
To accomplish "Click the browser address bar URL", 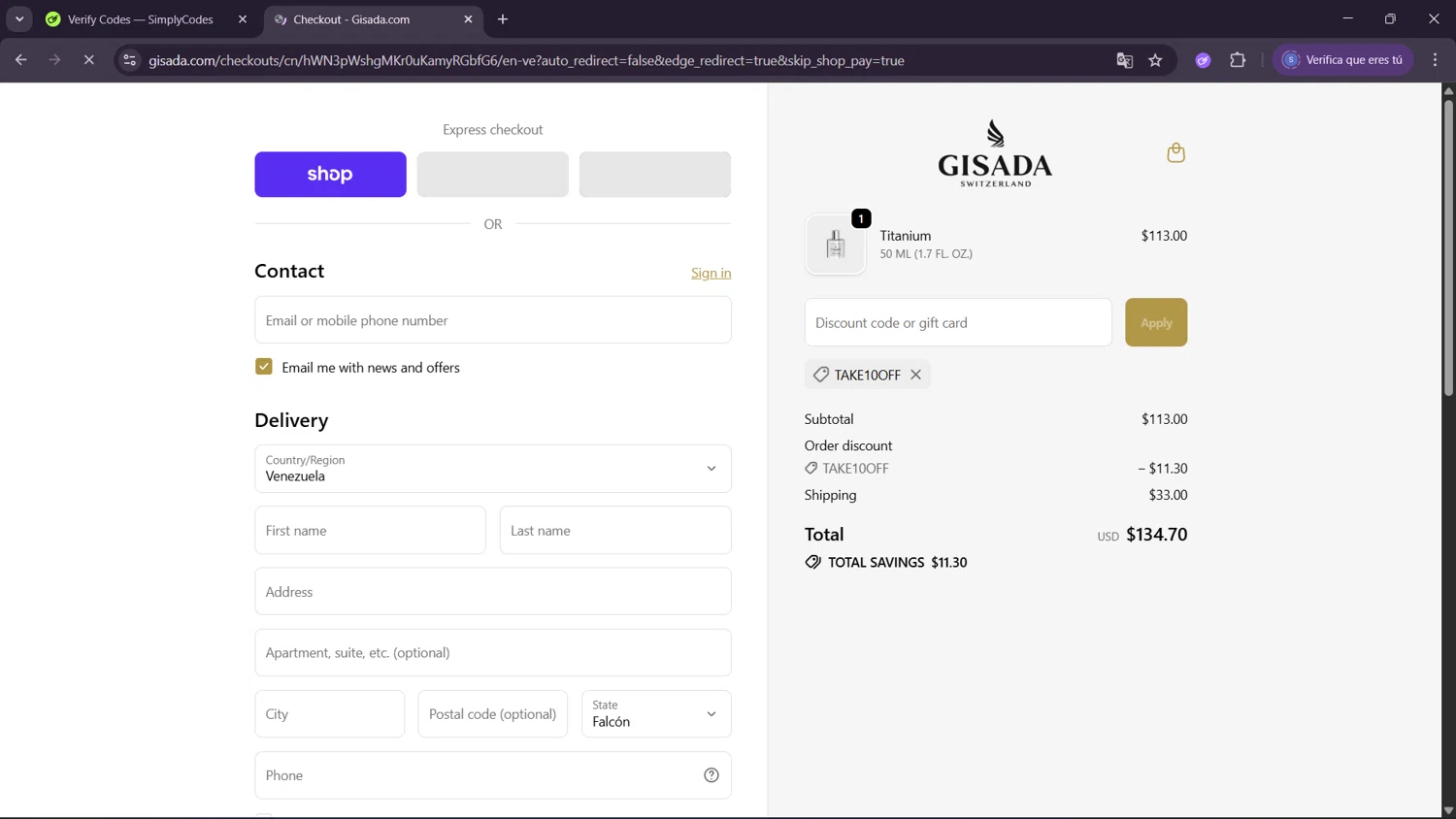I will tap(526, 60).
